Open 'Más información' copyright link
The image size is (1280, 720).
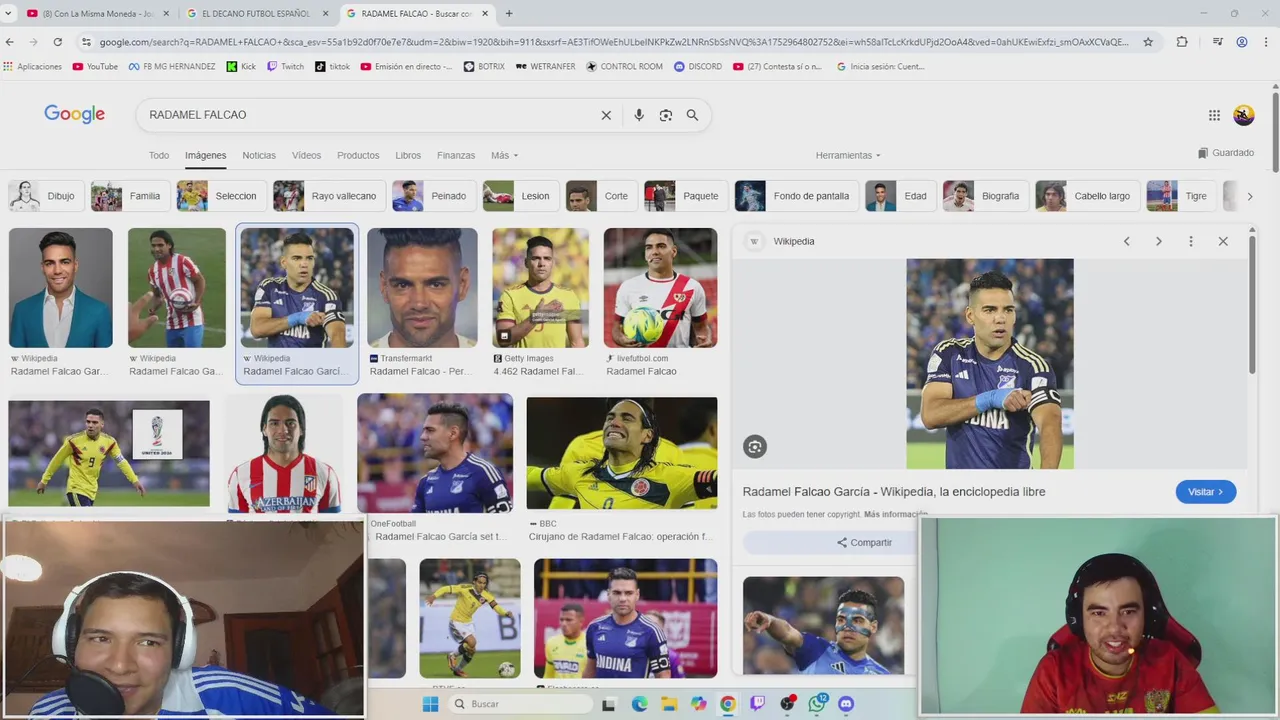[897, 514]
